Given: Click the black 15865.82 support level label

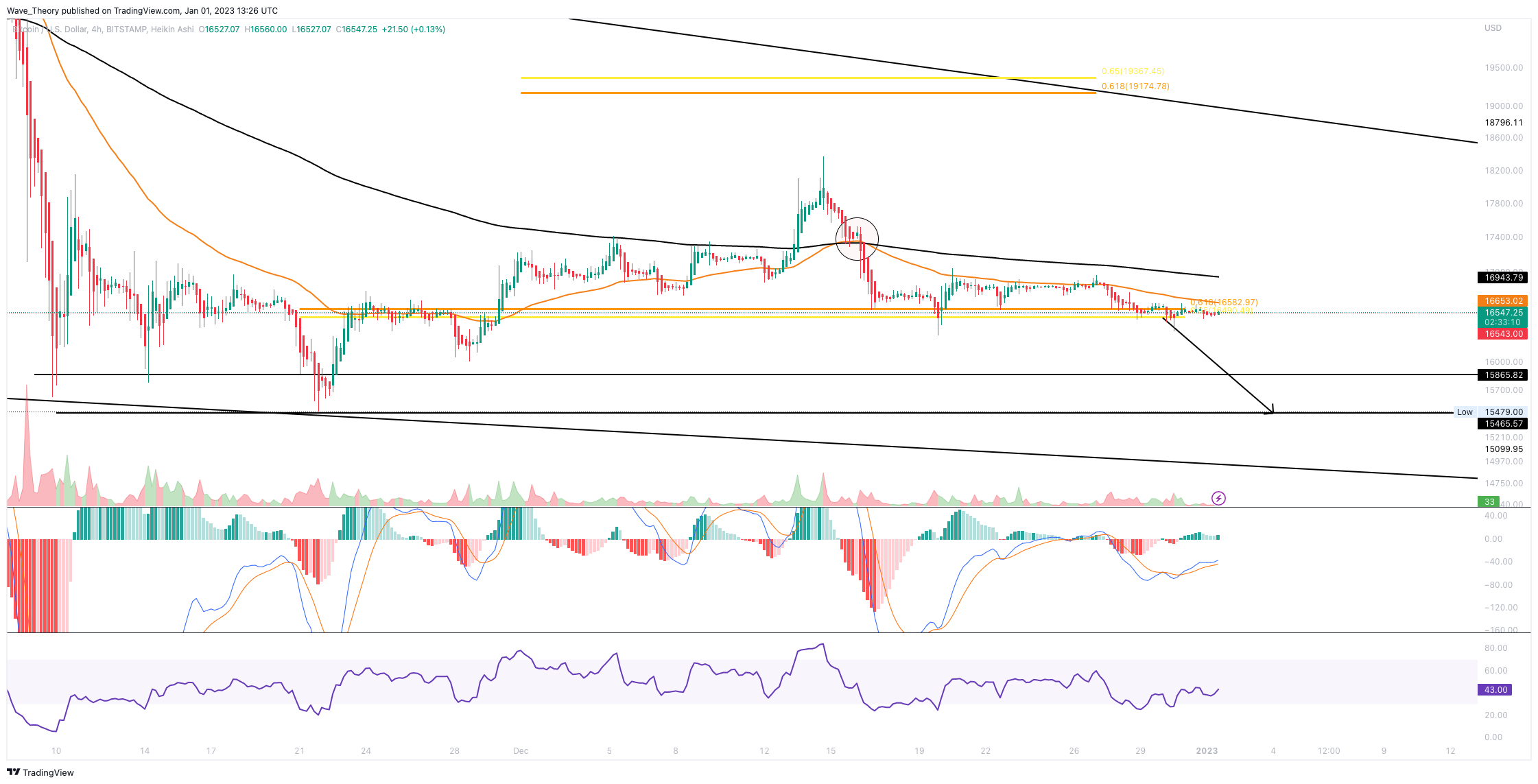Looking at the screenshot, I should (x=1503, y=375).
